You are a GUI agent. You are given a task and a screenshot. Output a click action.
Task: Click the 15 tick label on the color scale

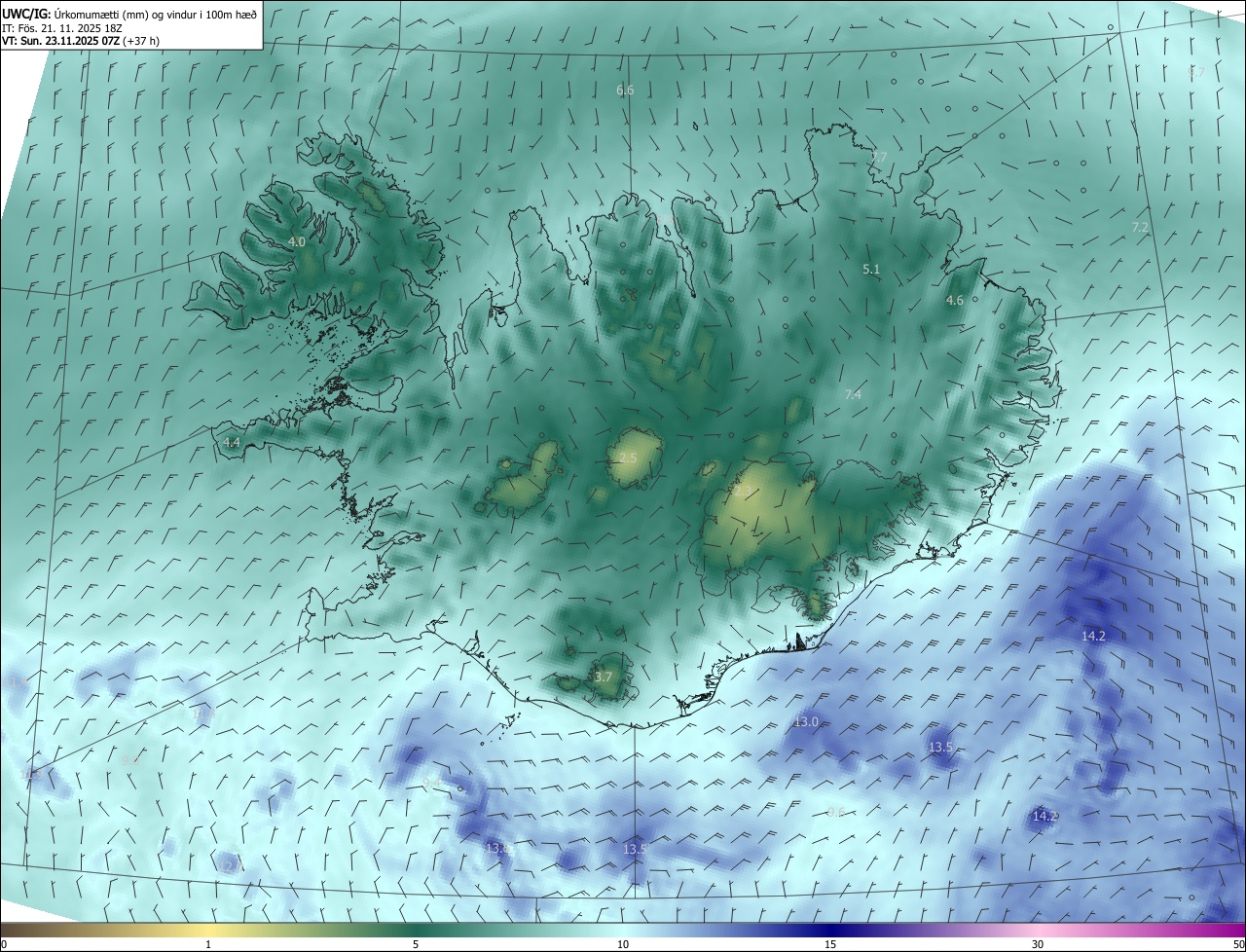coord(830,944)
